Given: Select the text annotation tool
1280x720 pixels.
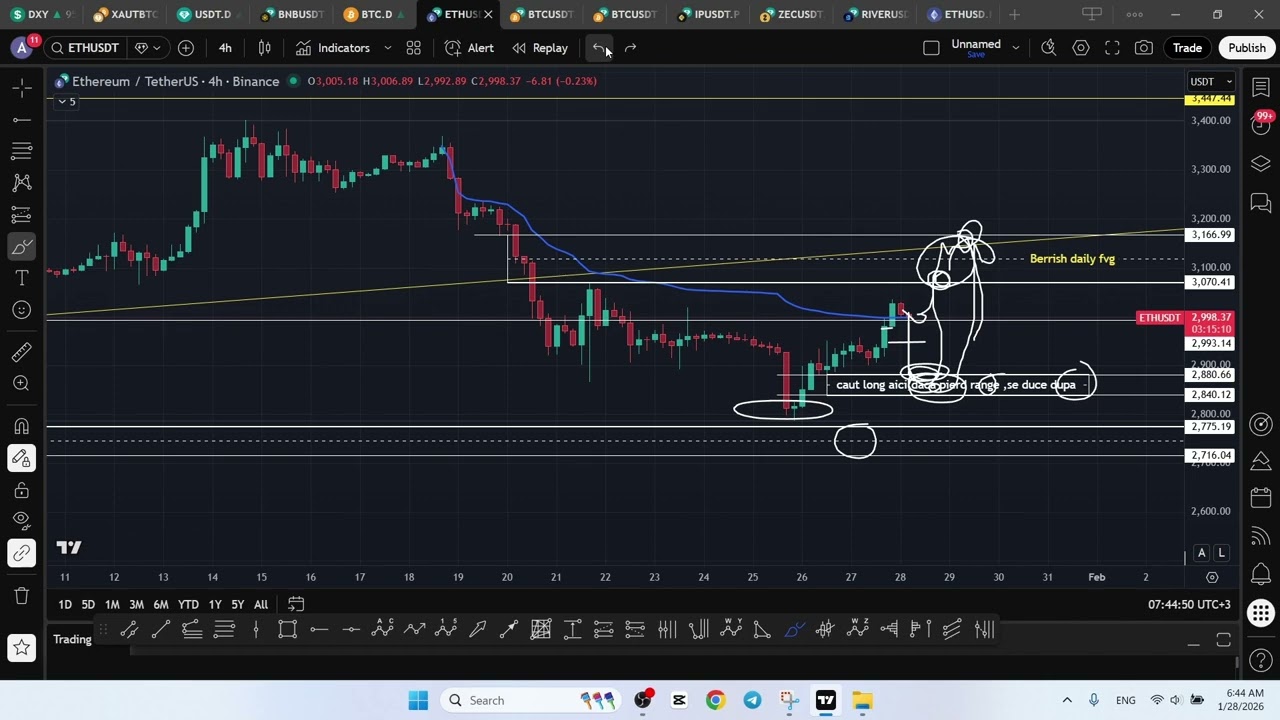Looking at the screenshot, I should coord(21,278).
